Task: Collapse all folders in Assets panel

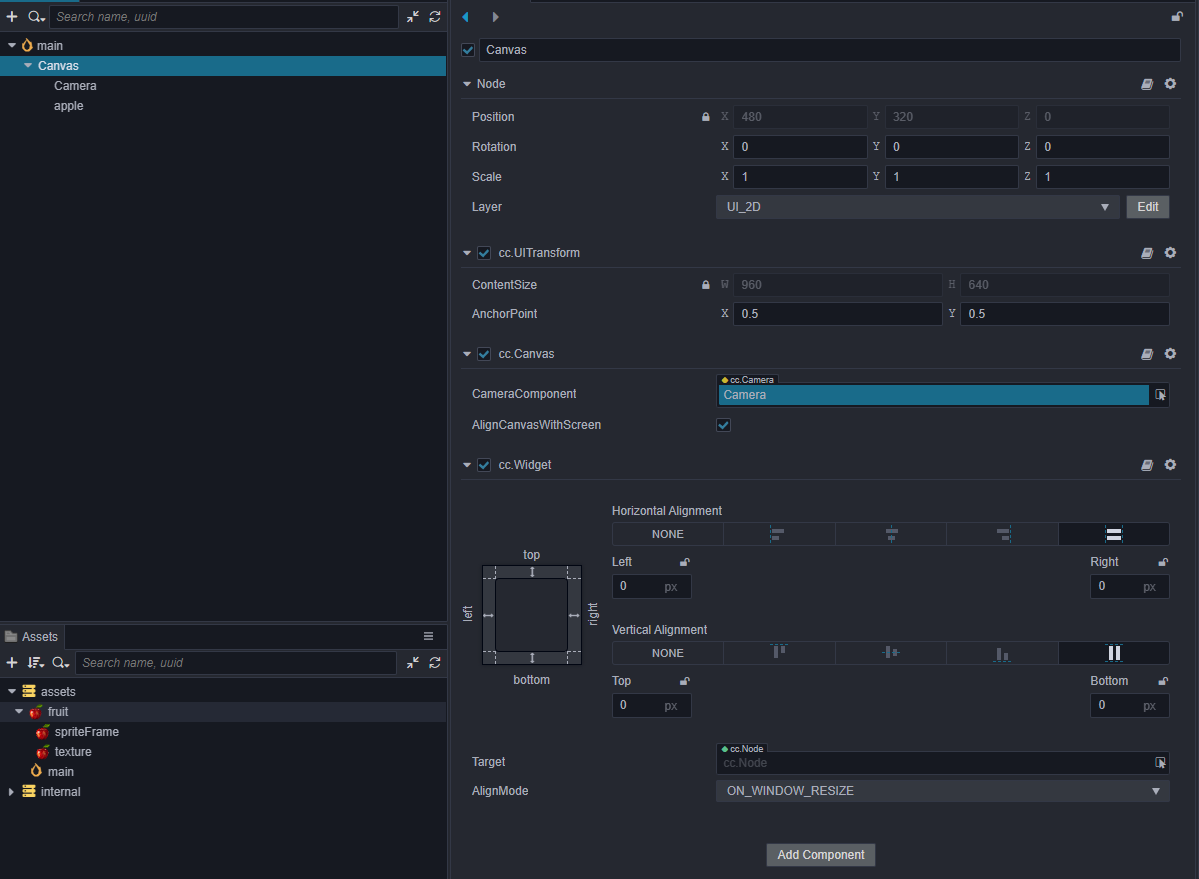Action: [x=413, y=663]
